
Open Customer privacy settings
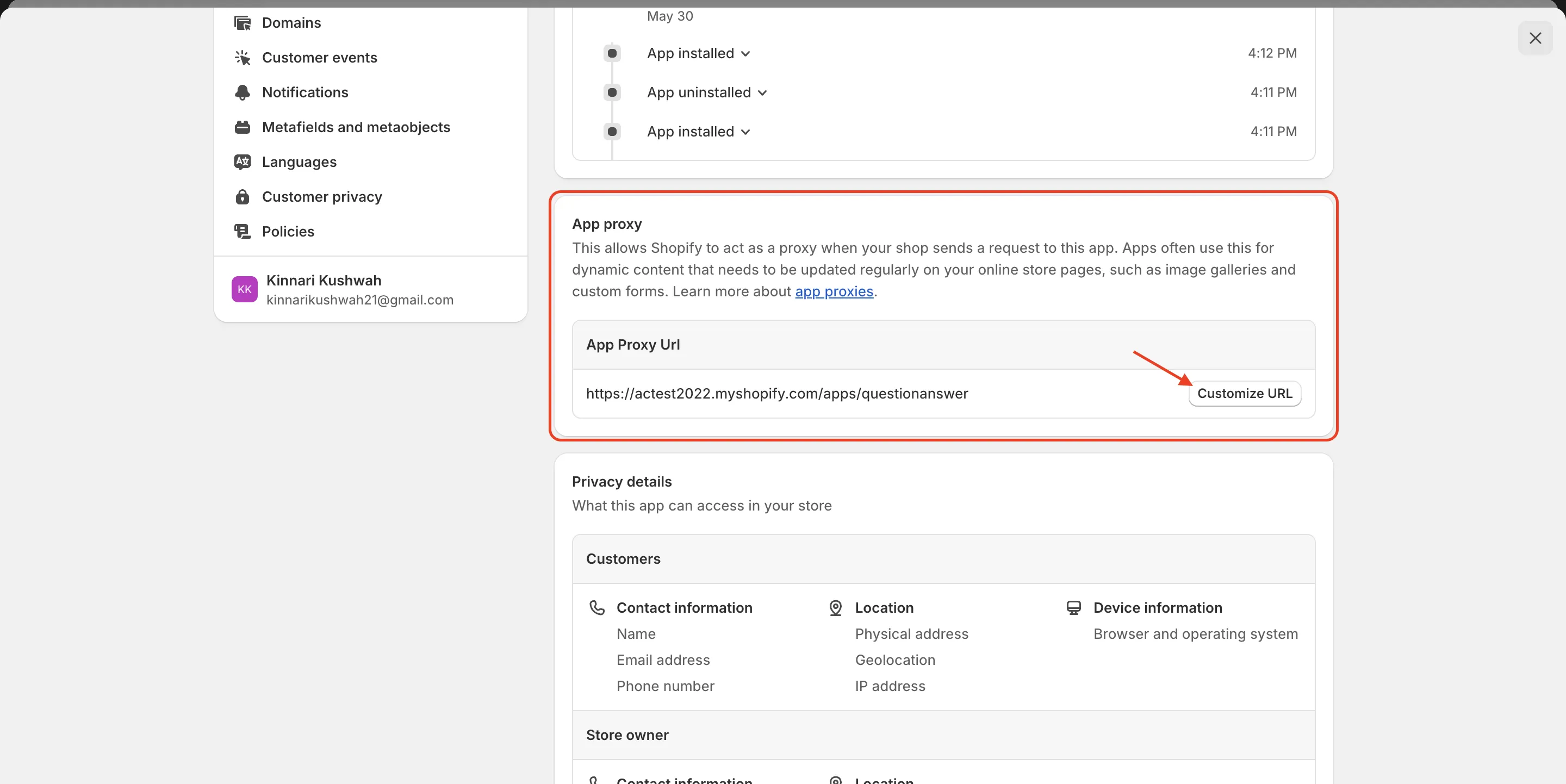(x=321, y=197)
